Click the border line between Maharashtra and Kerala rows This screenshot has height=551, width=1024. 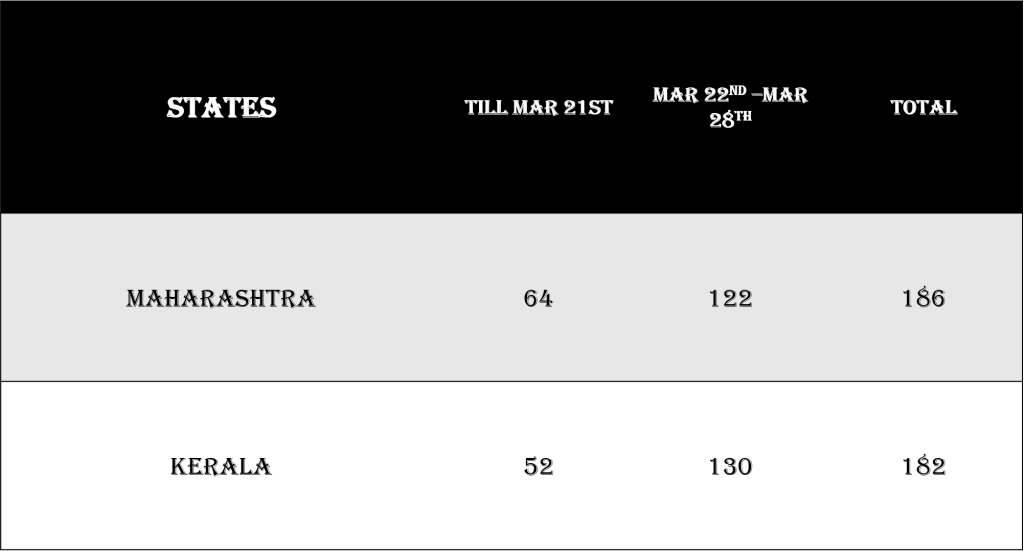click(x=512, y=381)
